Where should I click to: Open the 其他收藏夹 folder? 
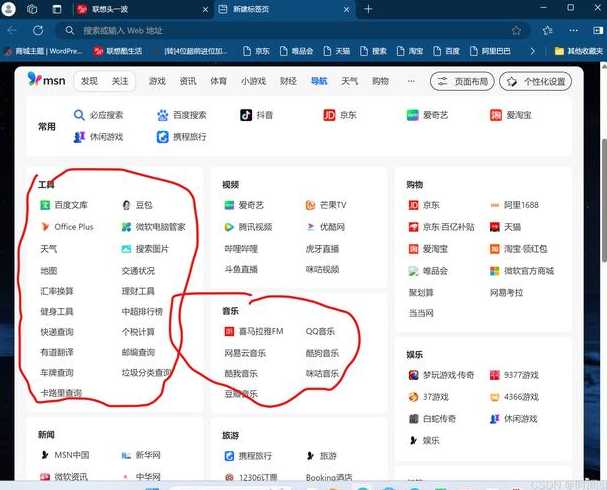[x=579, y=51]
